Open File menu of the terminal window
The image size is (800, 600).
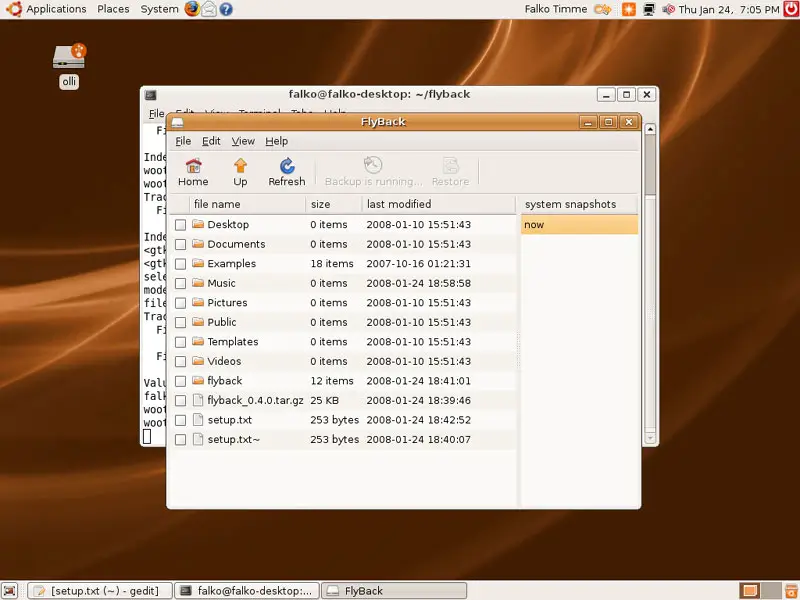pos(156,113)
